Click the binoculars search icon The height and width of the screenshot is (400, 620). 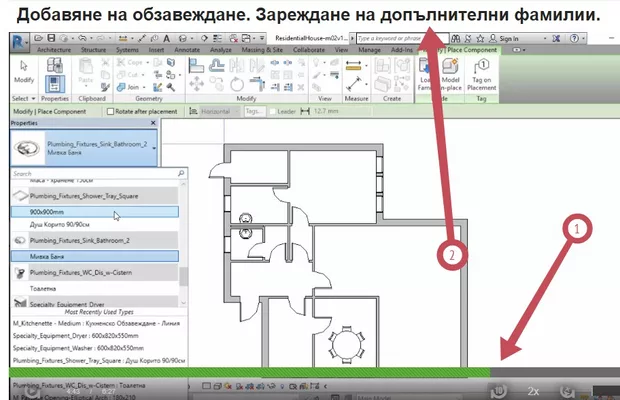456,38
